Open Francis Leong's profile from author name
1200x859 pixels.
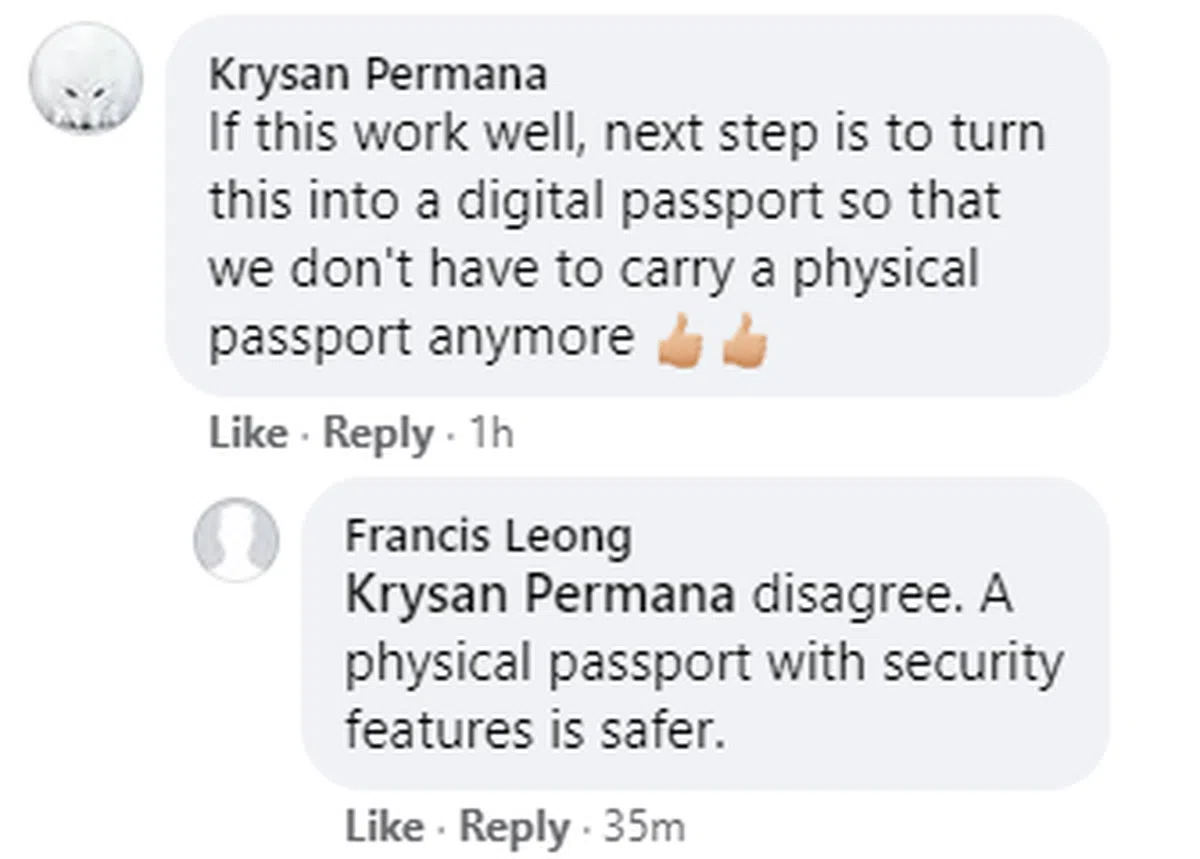pyautogui.click(x=488, y=538)
